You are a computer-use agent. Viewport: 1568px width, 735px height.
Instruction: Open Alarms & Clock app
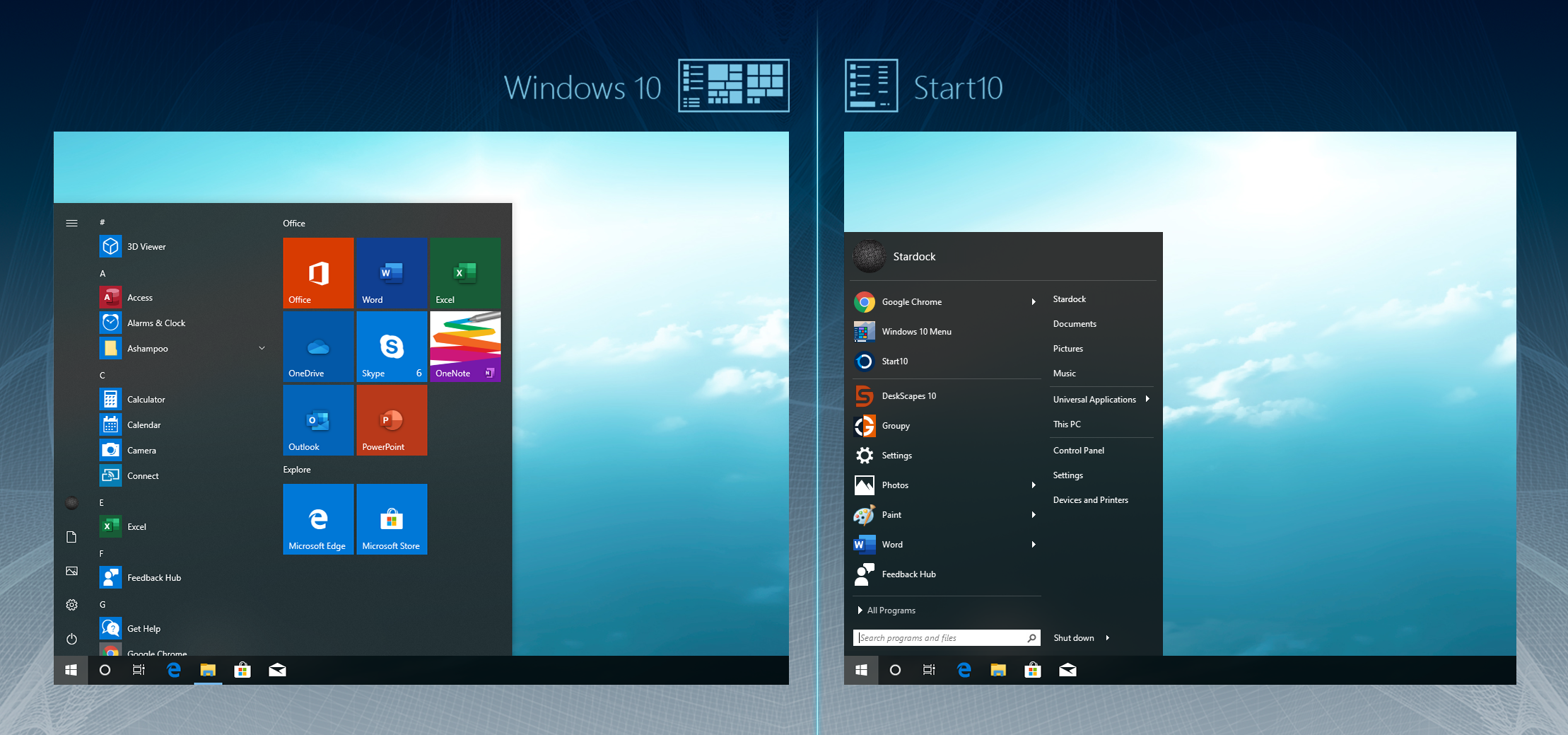[x=182, y=323]
